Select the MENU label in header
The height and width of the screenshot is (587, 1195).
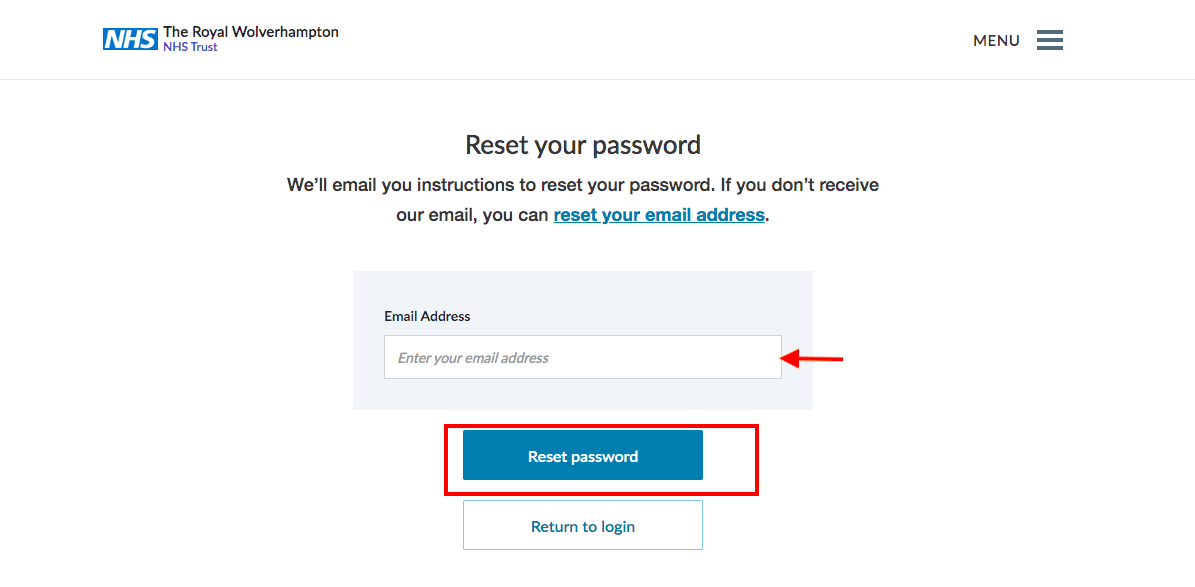tap(996, 41)
